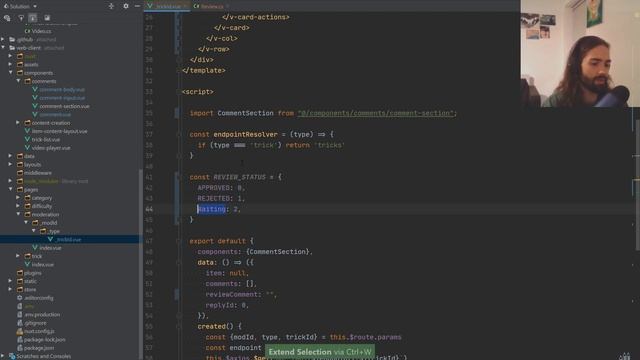This screenshot has width=640, height=360.
Task: Click line number 44 in the gutter
Action: [149, 209]
